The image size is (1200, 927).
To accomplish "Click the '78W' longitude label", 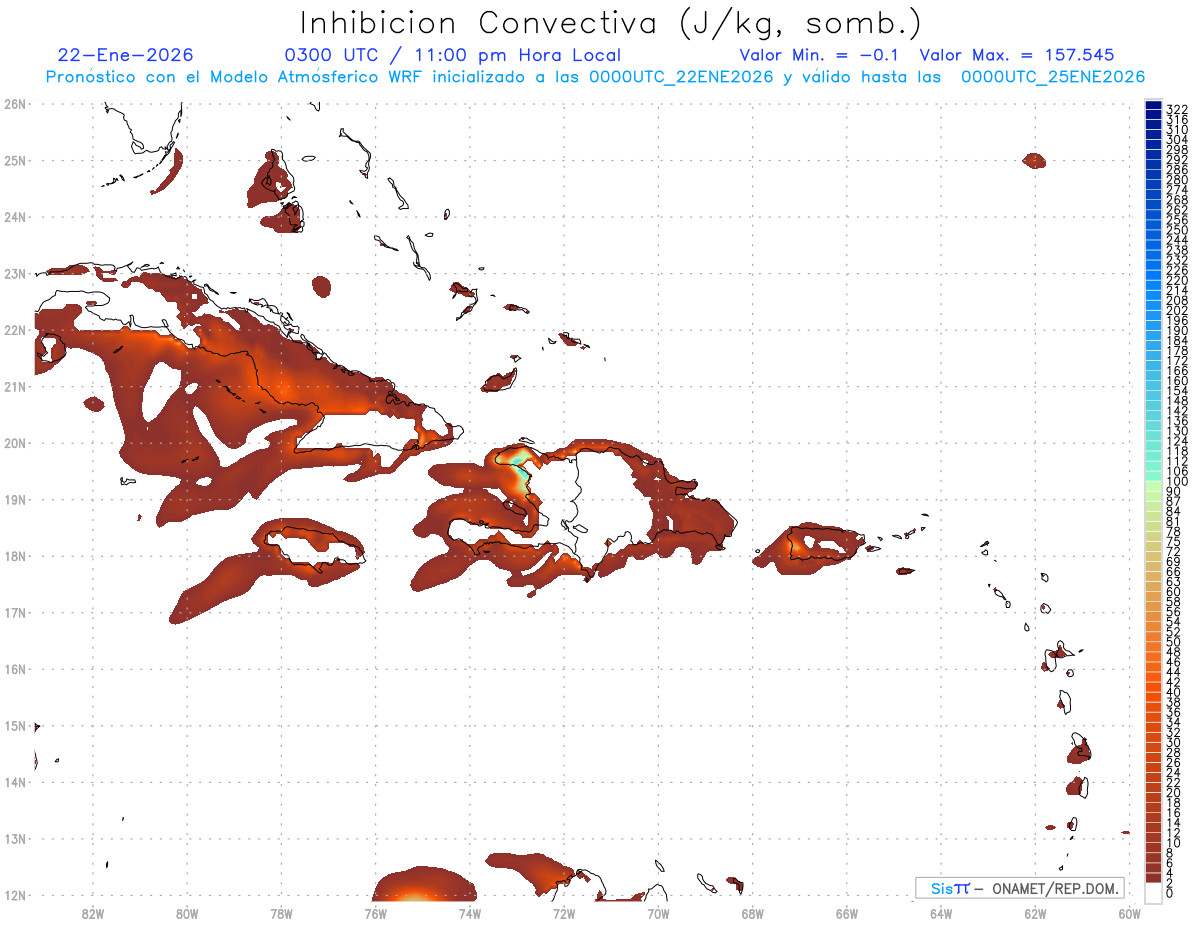I will point(281,913).
